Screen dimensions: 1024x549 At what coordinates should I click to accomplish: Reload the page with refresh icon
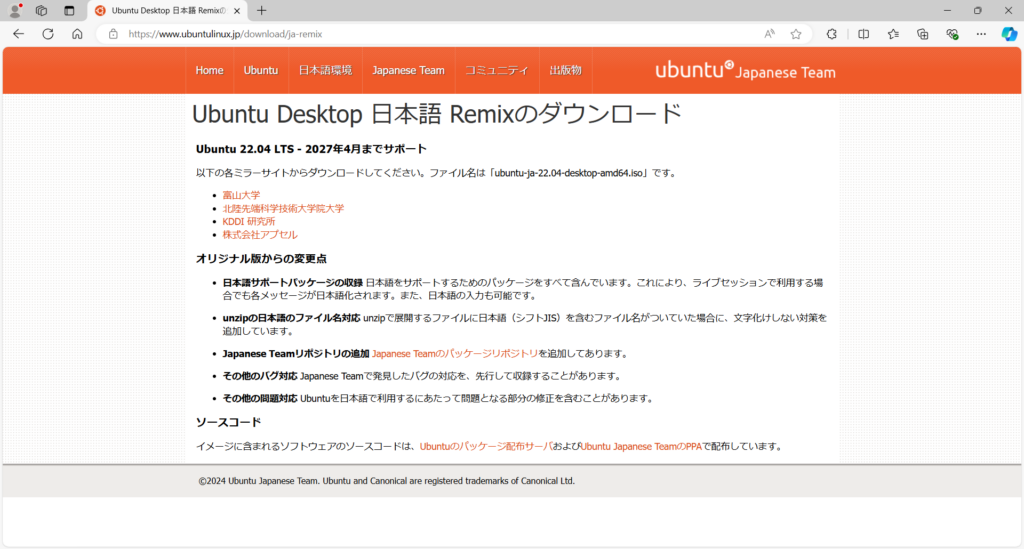pos(48,34)
